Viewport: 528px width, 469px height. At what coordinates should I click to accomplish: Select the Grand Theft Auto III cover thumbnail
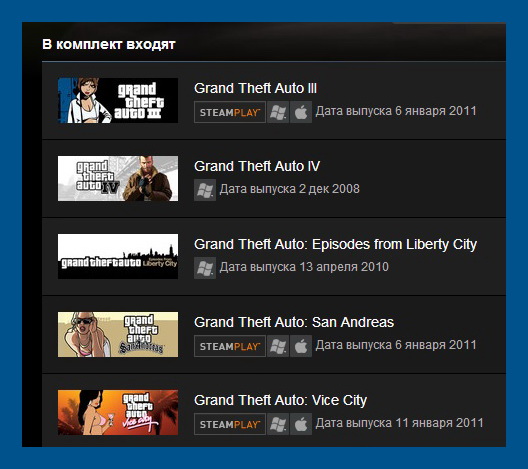pyautogui.click(x=118, y=100)
